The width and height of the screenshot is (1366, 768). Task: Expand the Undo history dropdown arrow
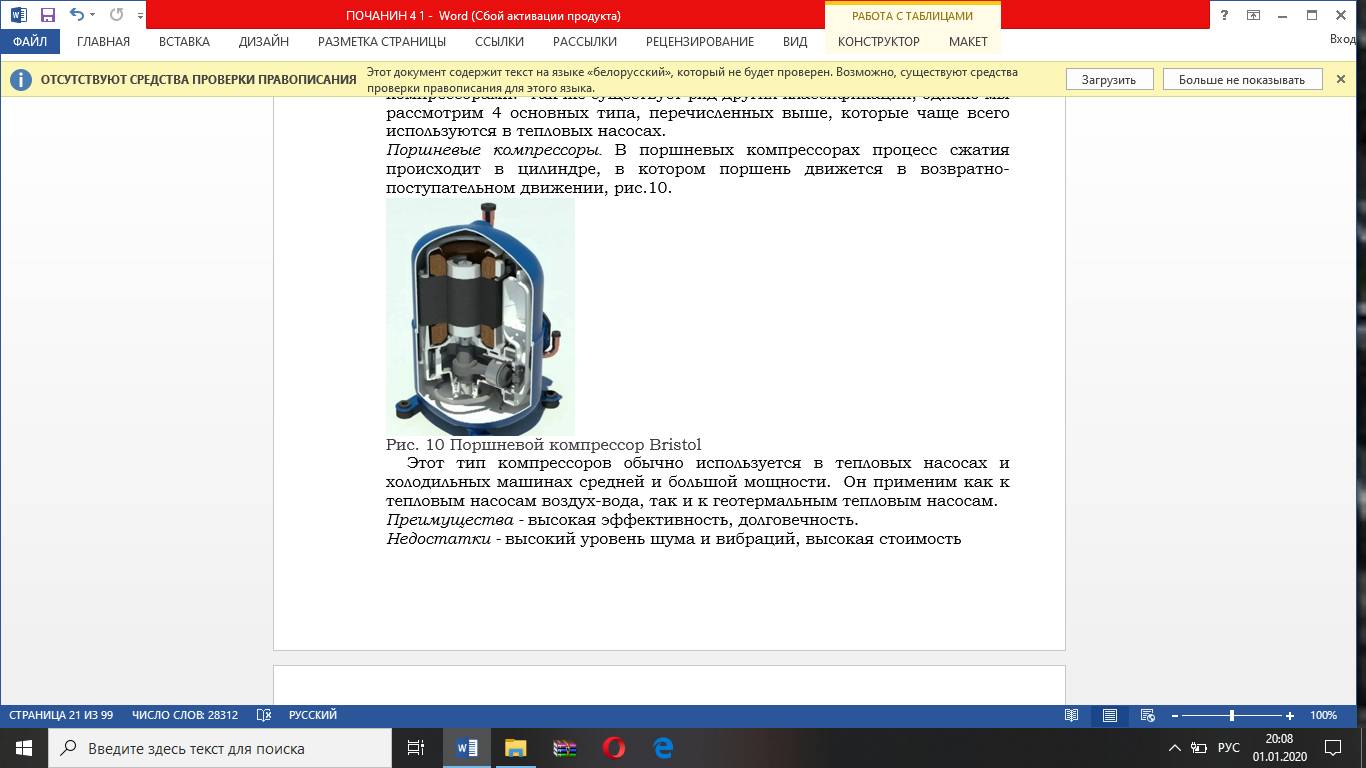[x=93, y=15]
